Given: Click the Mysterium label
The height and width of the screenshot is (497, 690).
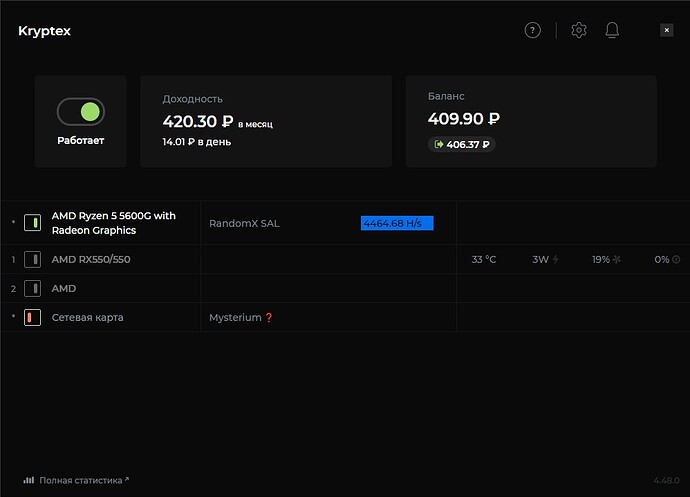Looking at the screenshot, I should point(235,317).
